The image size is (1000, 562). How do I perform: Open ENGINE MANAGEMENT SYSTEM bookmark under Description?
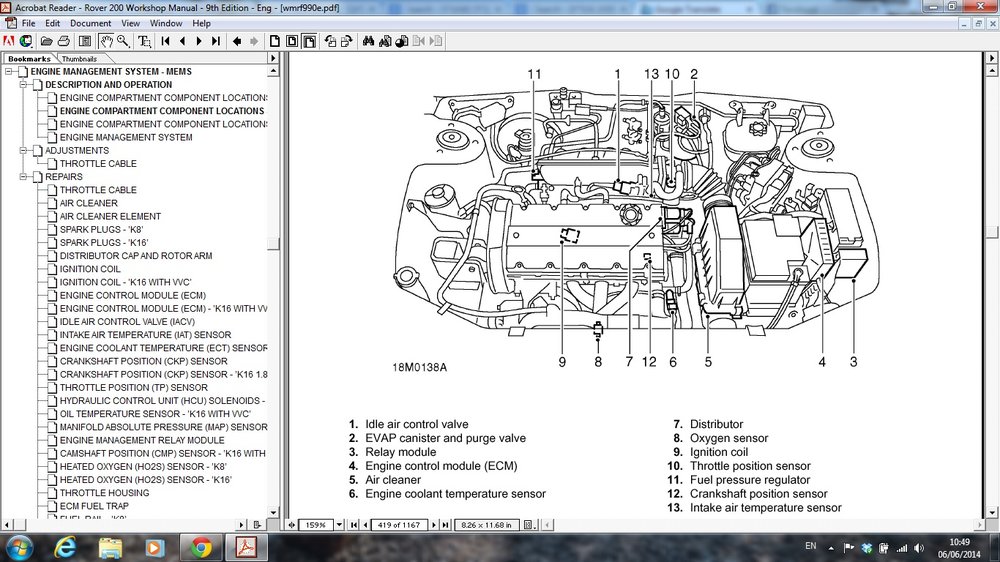(x=126, y=137)
